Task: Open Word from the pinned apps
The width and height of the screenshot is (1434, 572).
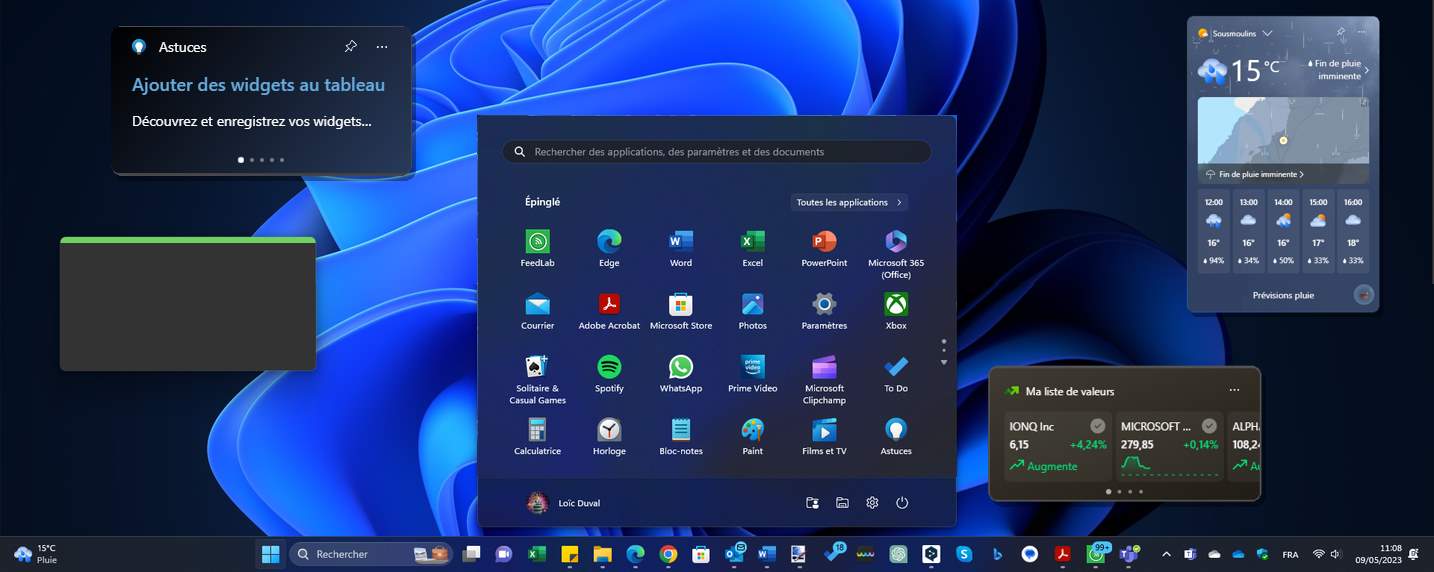Action: pos(681,249)
